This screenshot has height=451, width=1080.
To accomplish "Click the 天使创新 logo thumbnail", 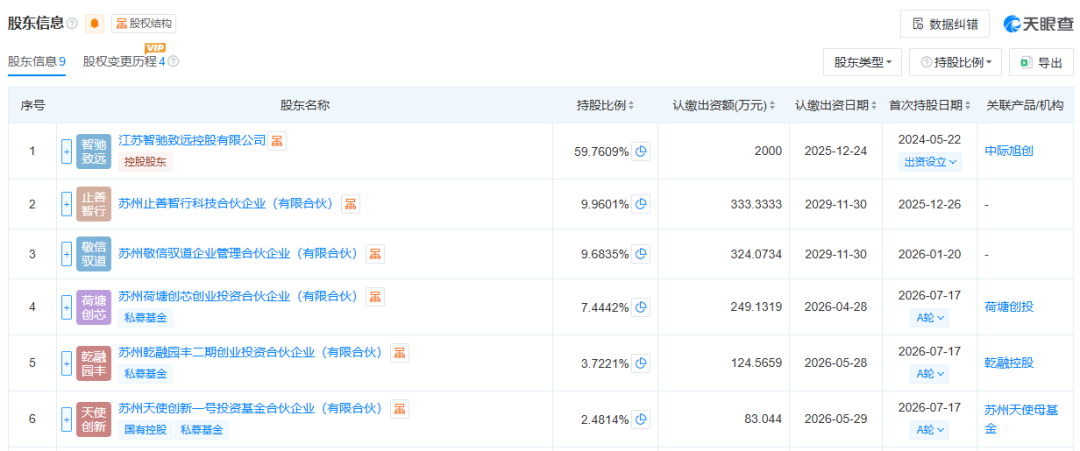I will point(93,419).
